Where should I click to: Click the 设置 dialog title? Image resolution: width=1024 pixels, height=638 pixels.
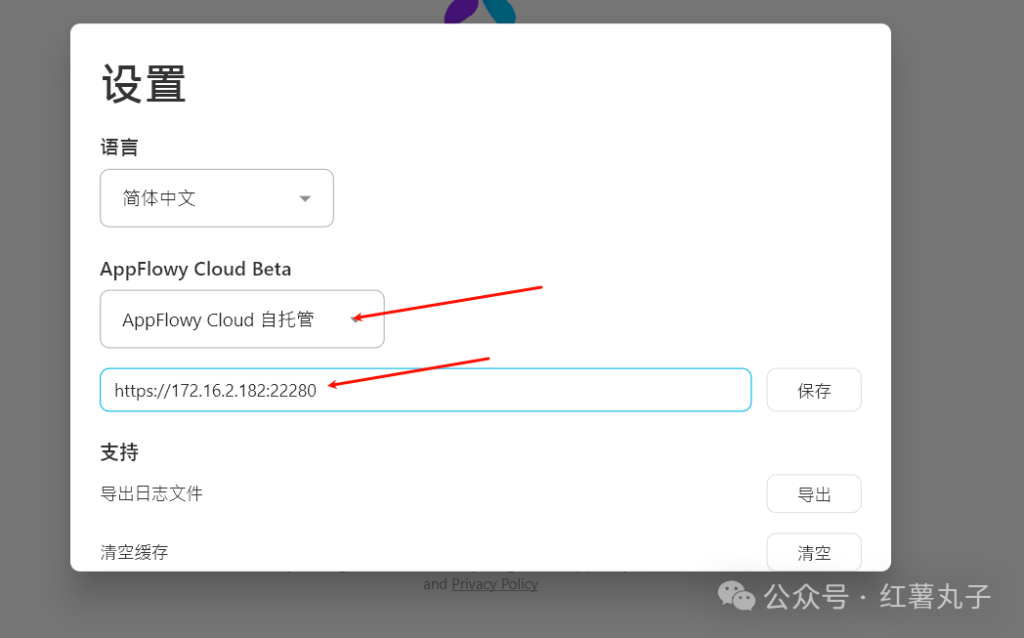(x=142, y=84)
